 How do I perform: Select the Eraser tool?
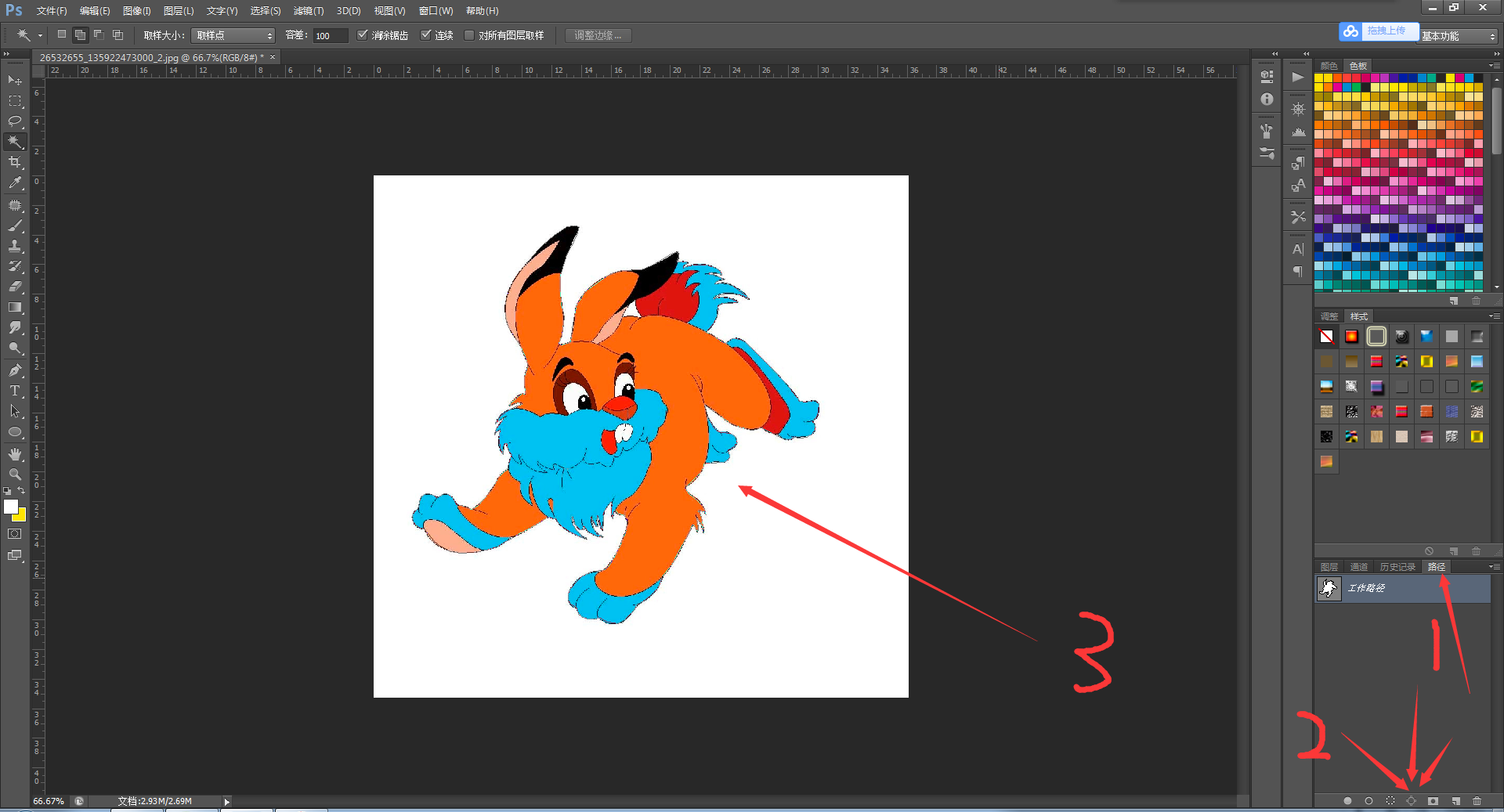coord(15,287)
